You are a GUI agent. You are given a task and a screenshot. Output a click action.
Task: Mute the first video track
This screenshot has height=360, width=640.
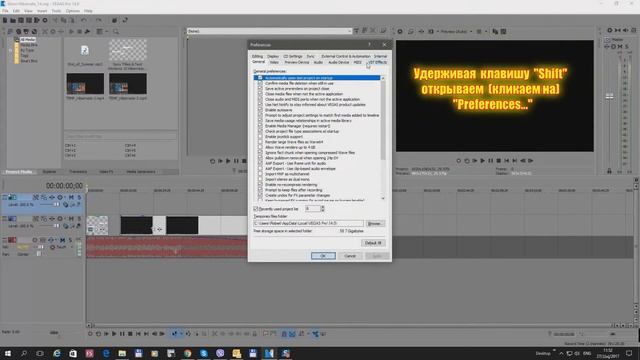point(71,197)
